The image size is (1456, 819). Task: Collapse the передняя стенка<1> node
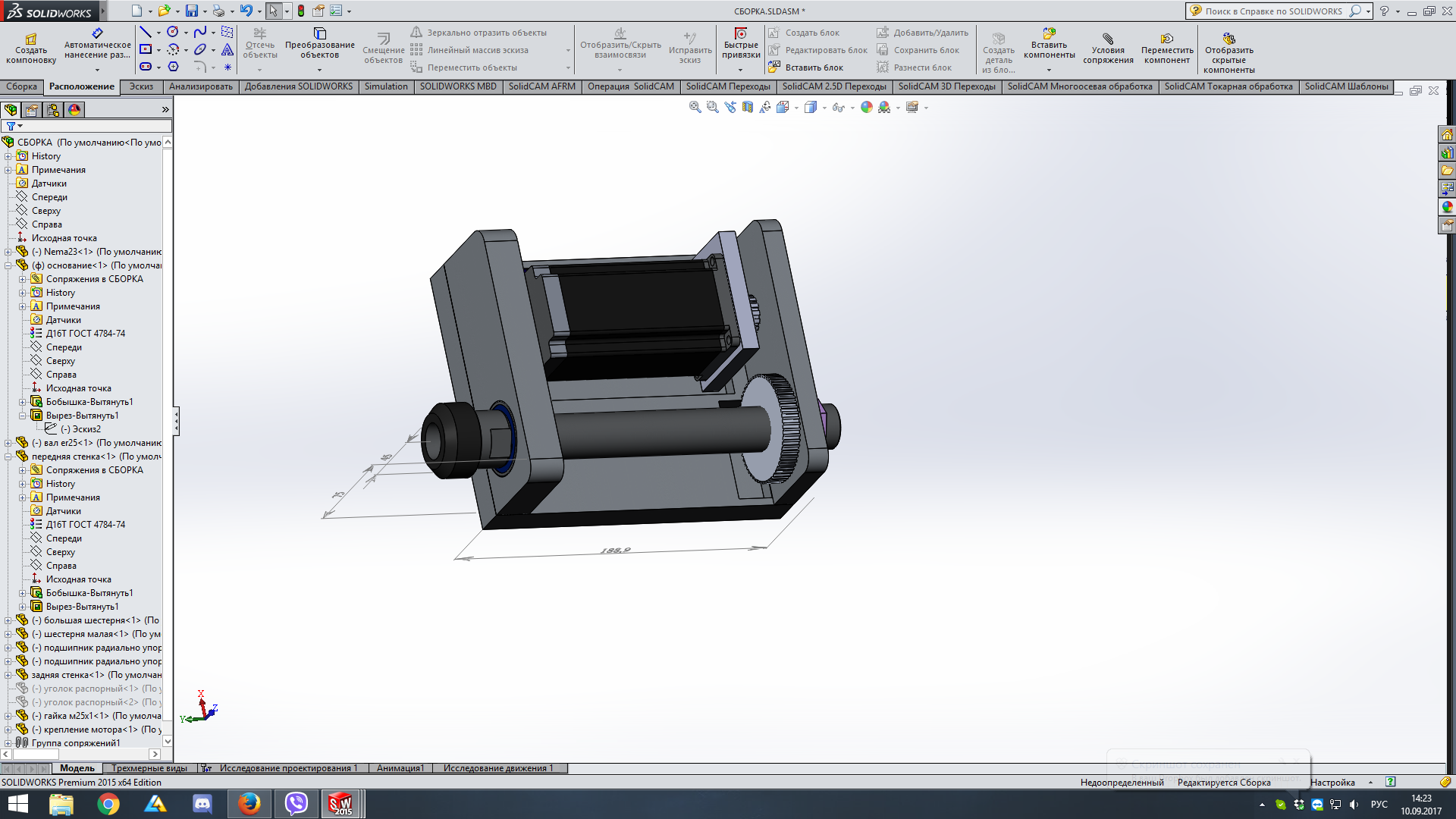click(x=8, y=457)
